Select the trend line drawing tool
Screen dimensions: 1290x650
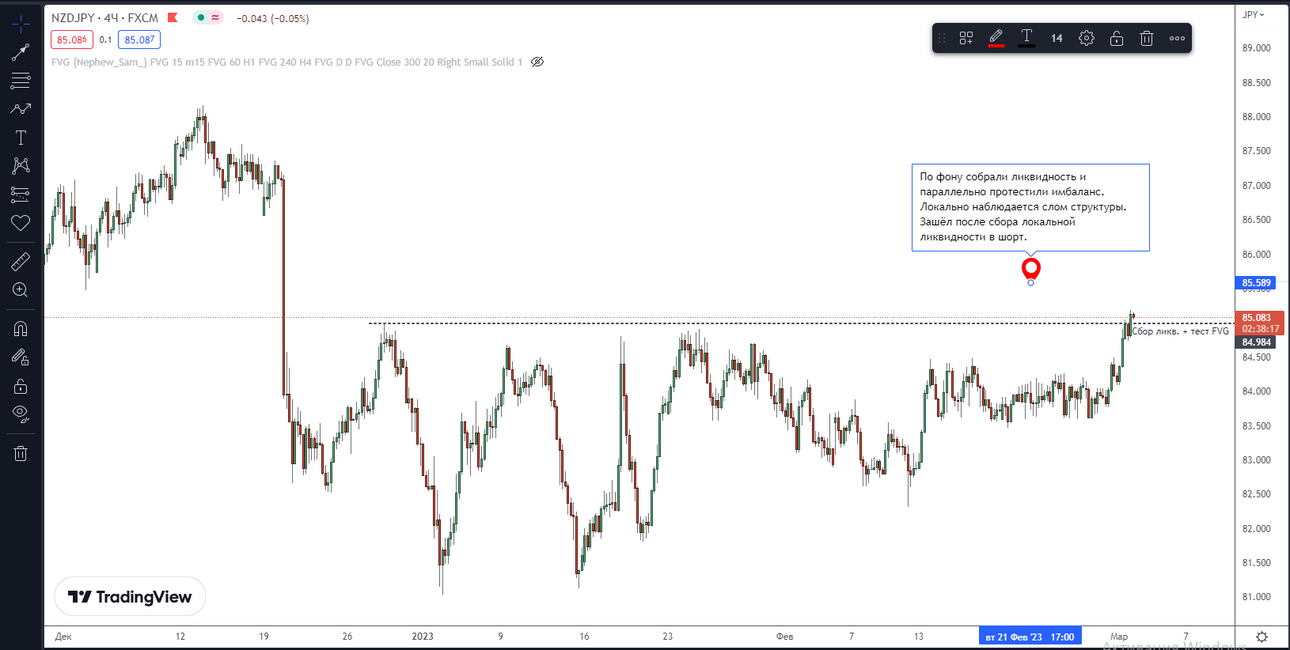coord(20,53)
